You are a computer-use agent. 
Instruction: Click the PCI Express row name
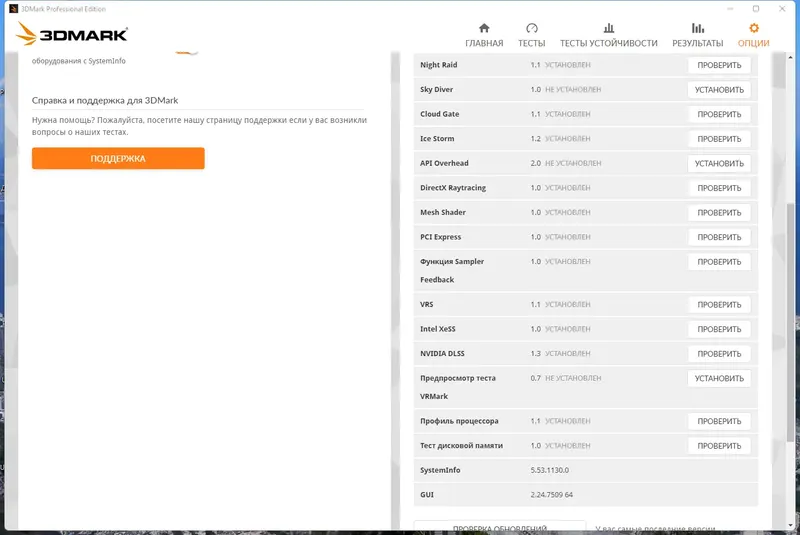pyautogui.click(x=440, y=237)
